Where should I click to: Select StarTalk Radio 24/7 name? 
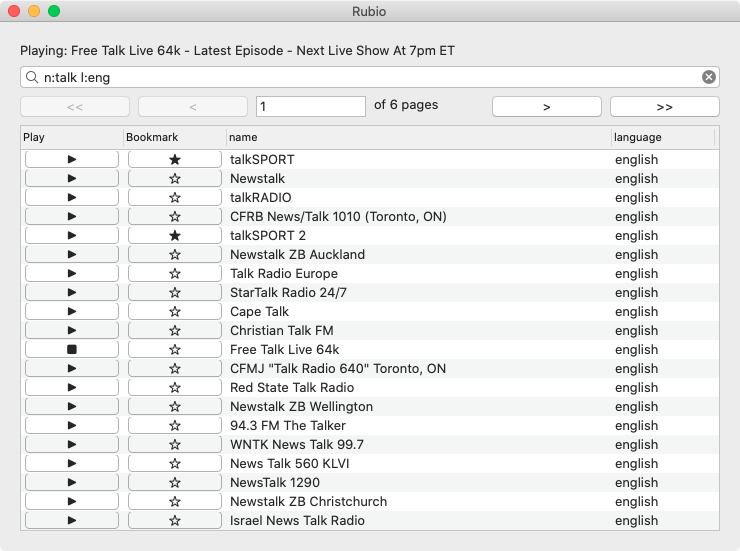tap(288, 292)
